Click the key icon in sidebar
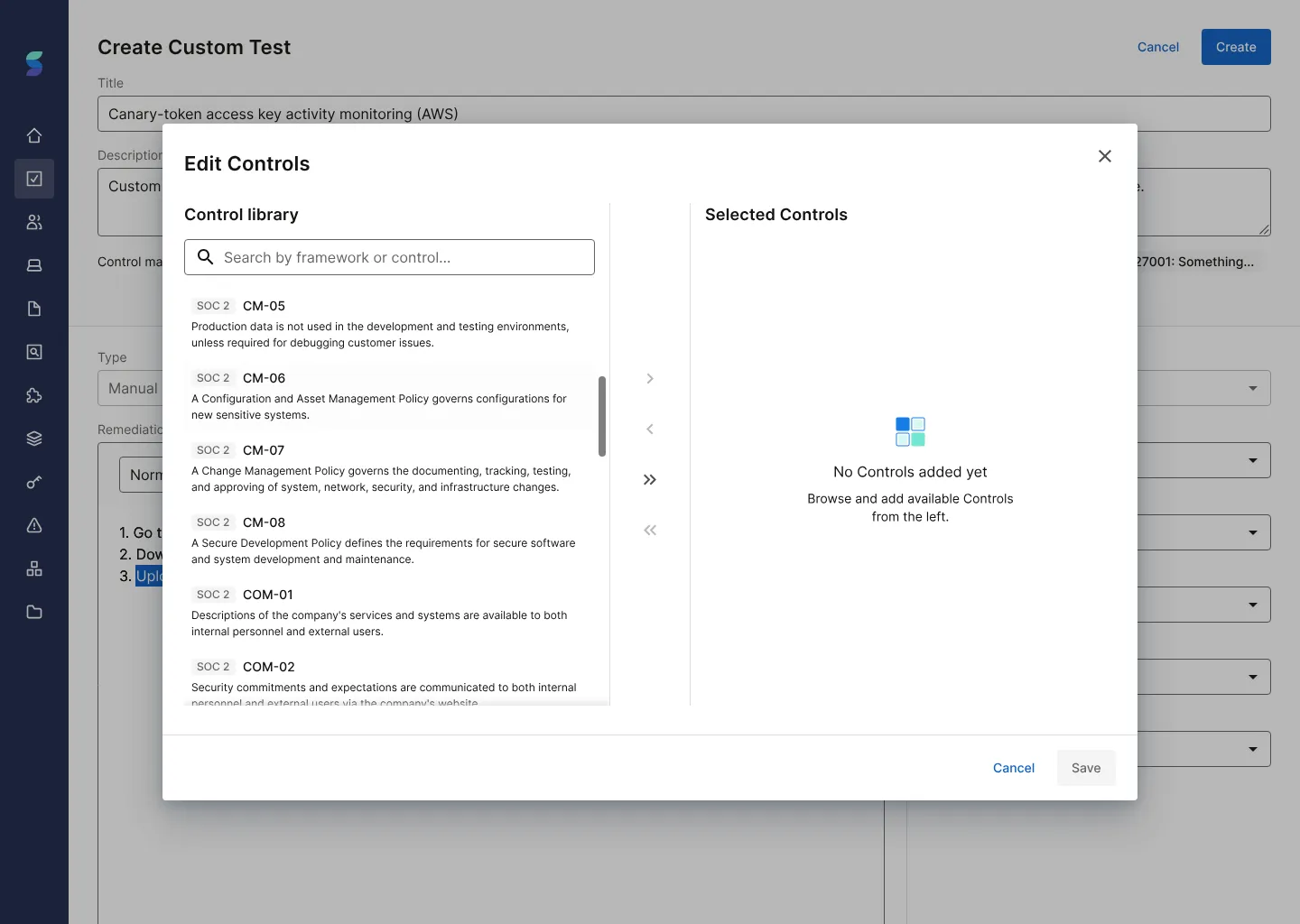 point(34,482)
